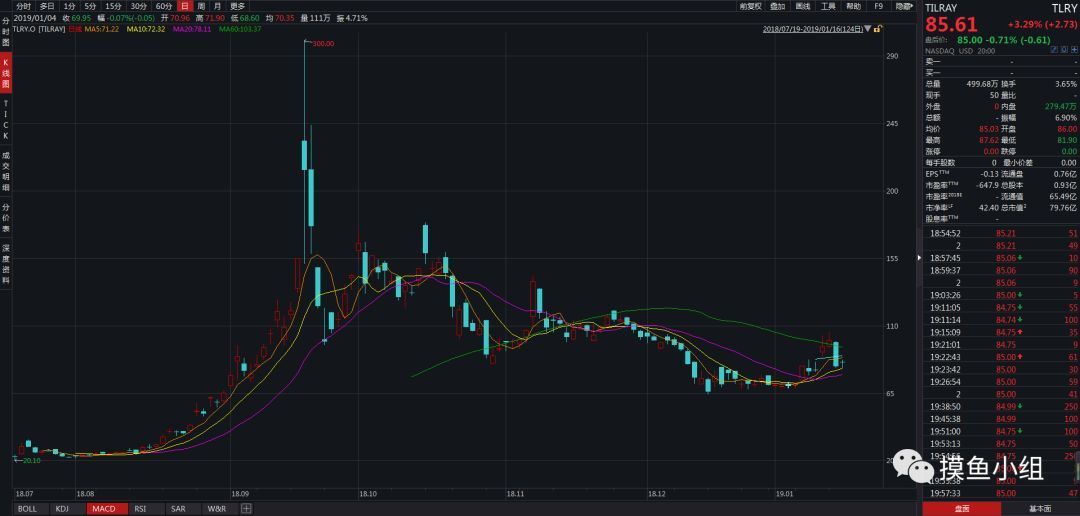This screenshot has height=516, width=1080.
Task: Click the 市盈率 -647.9 value
Action: click(987, 185)
